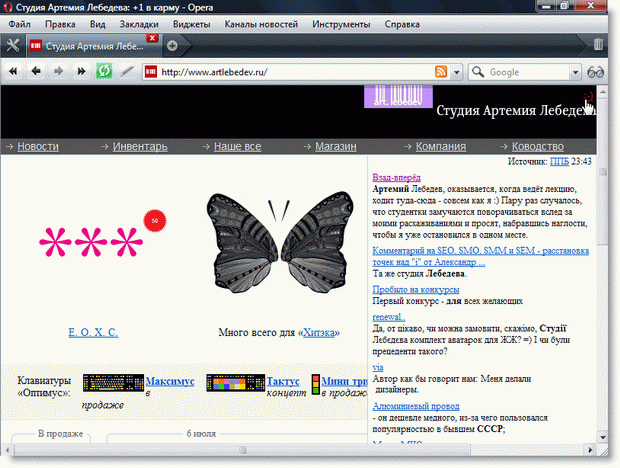
Task: Open the Компания site section
Action: point(441,147)
